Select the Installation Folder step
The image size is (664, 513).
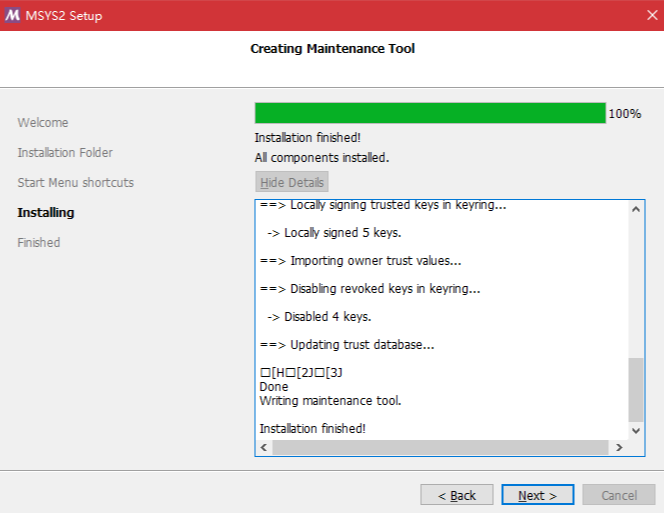(65, 153)
